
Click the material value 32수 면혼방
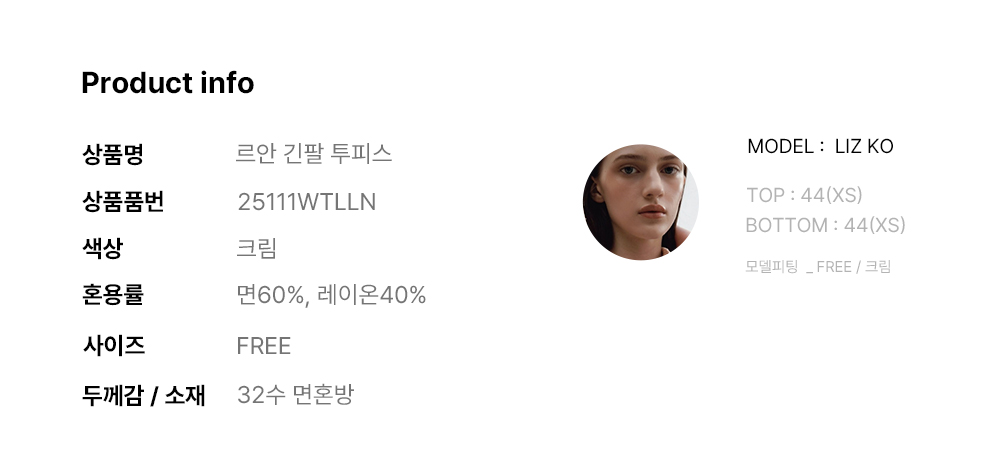tap(295, 395)
